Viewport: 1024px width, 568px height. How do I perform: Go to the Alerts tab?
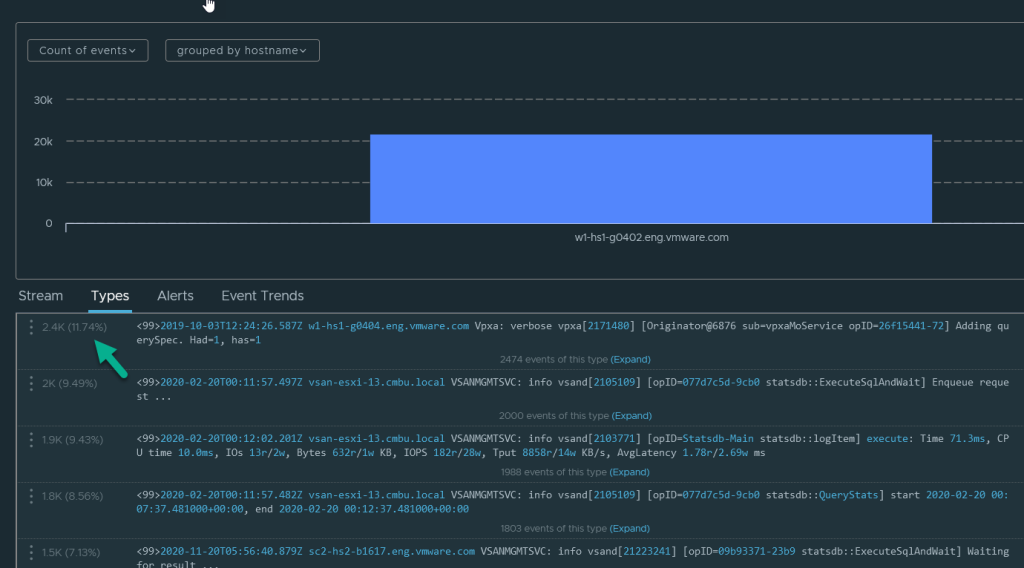pos(175,296)
